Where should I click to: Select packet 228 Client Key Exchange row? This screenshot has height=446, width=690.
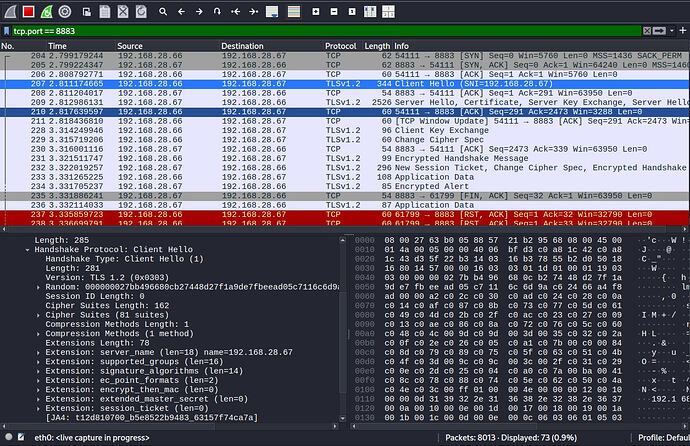click(x=345, y=131)
